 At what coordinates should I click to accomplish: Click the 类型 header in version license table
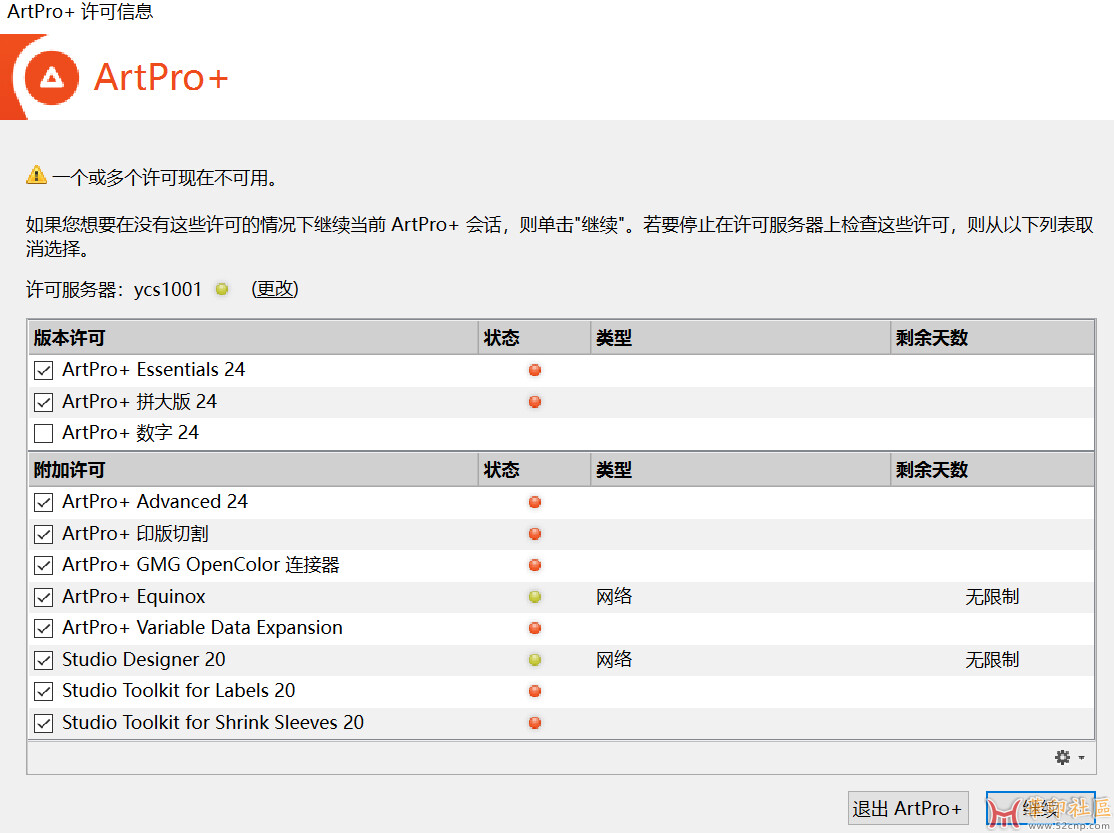[x=613, y=338]
